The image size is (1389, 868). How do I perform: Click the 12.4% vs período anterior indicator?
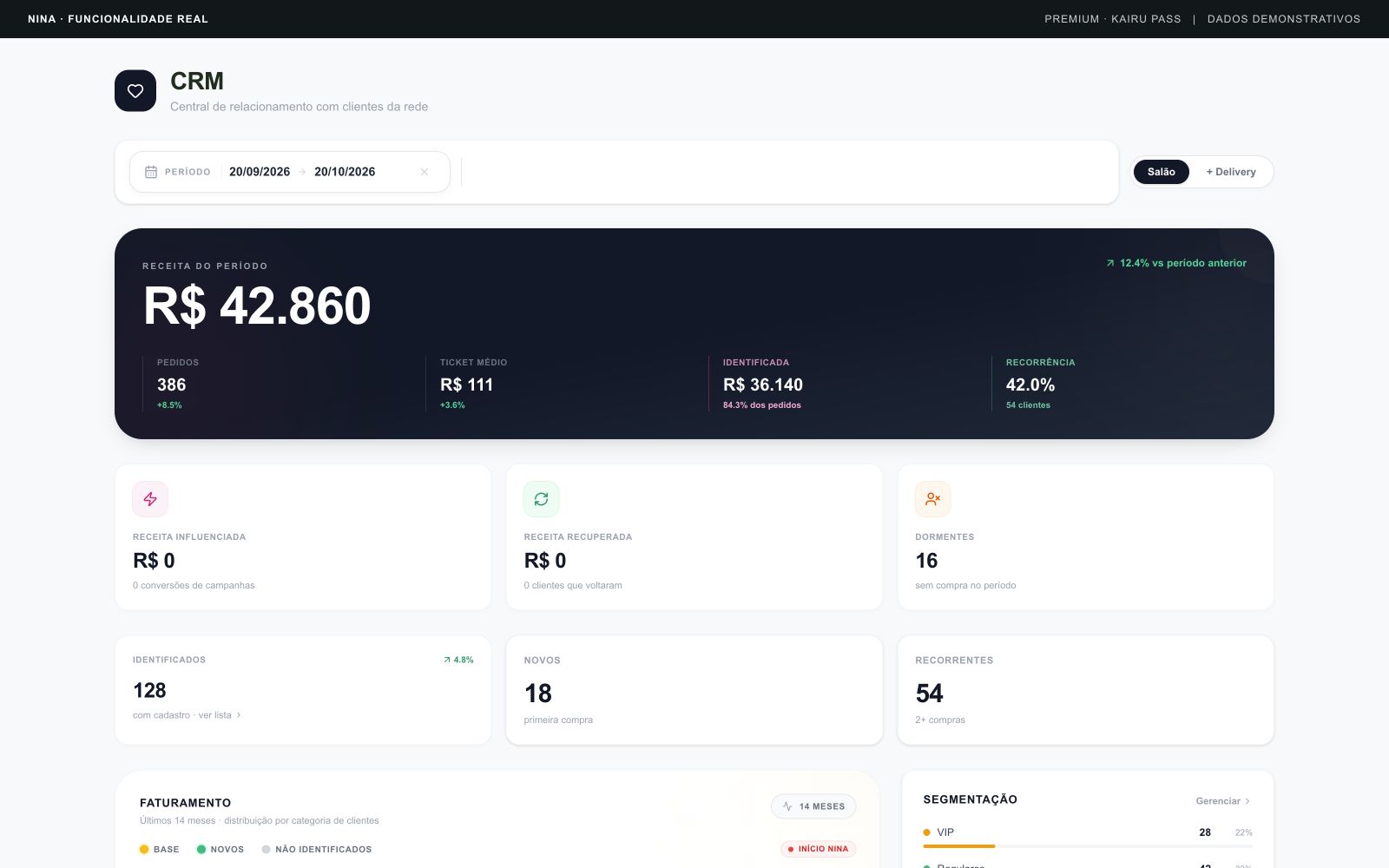[1176, 263]
